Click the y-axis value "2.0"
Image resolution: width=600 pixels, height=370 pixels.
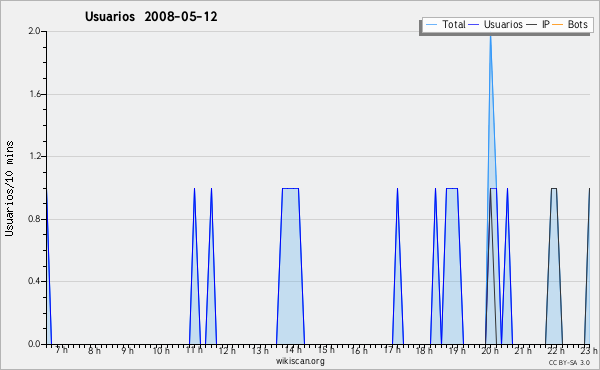point(34,31)
